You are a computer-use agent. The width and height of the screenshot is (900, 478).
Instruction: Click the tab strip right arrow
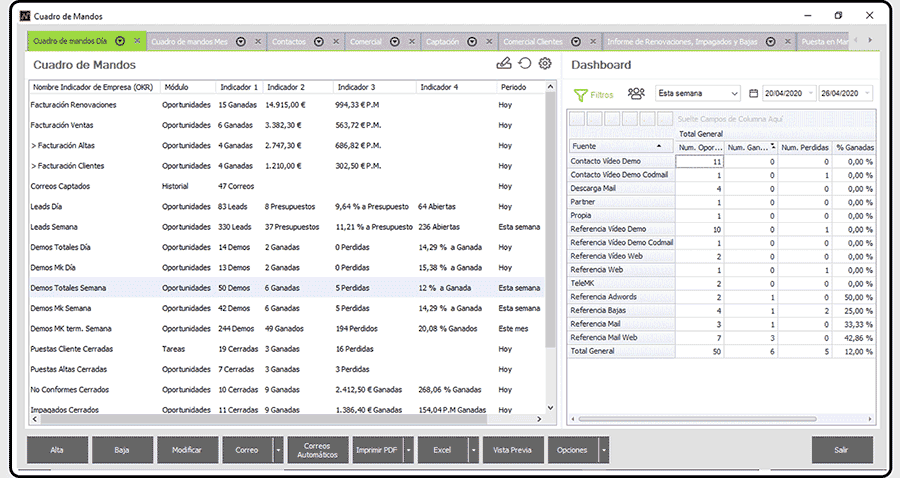[x=870, y=40]
